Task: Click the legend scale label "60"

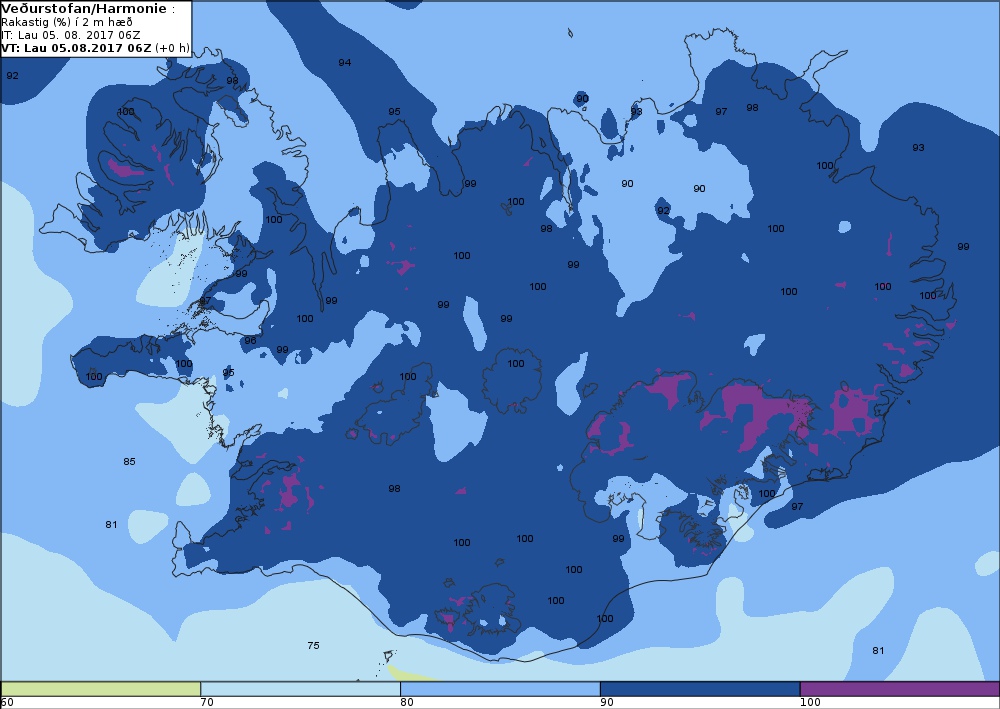Action: (7, 703)
